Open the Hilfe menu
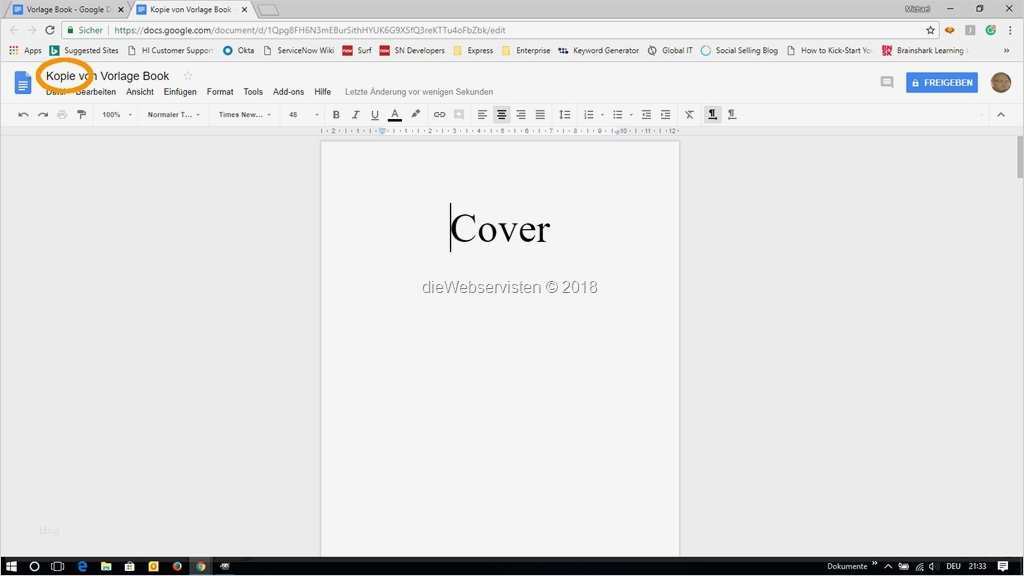Screen dimensions: 1024x576 (323, 92)
